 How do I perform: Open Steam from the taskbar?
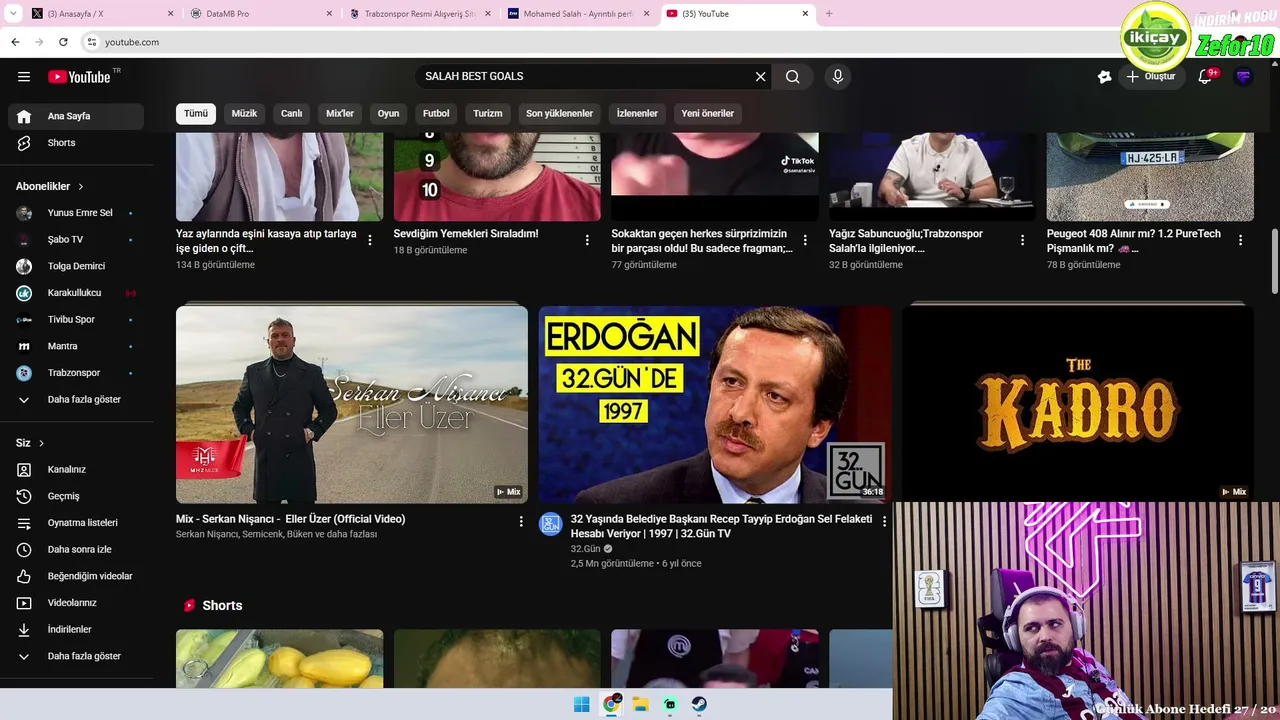[x=700, y=705]
